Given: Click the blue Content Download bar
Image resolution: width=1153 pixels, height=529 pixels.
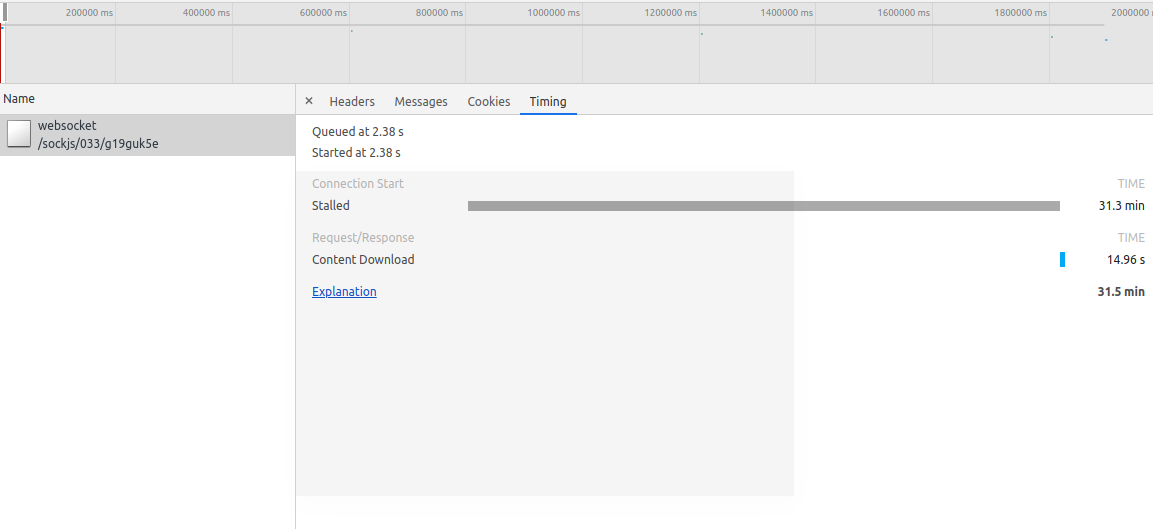Looking at the screenshot, I should tap(1063, 259).
